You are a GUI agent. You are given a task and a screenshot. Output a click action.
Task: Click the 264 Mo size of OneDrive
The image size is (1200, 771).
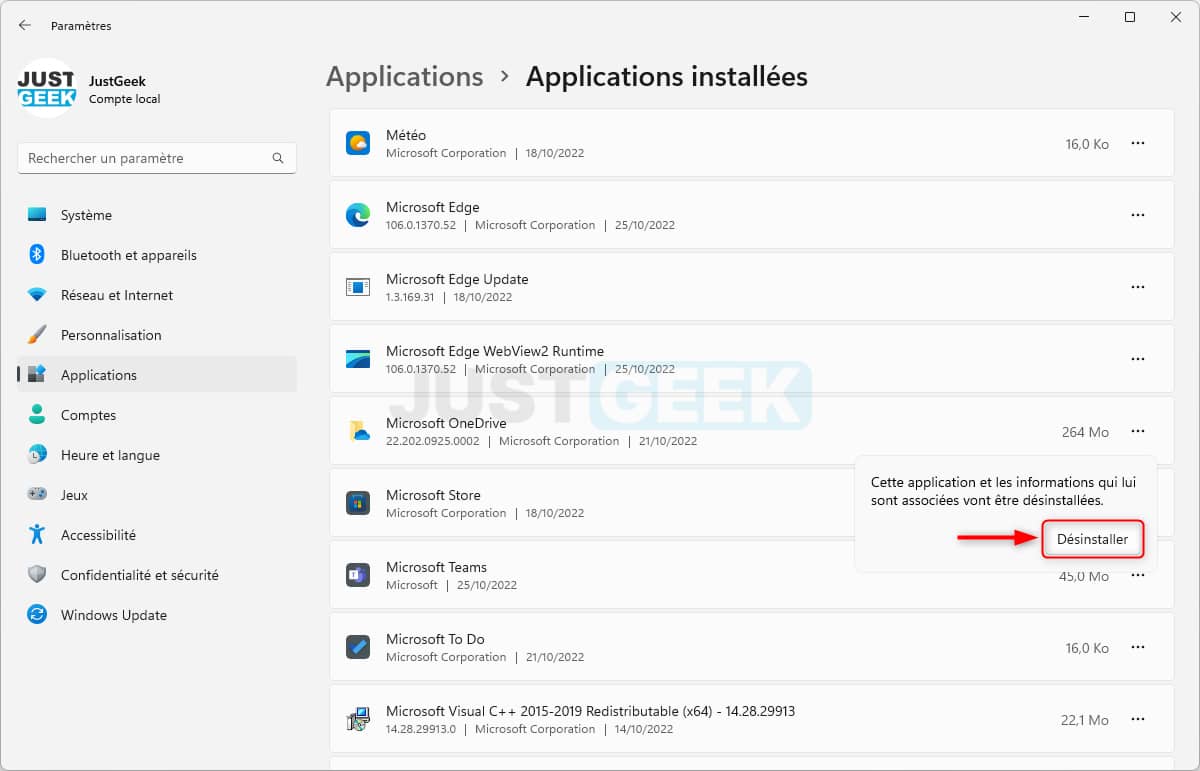point(1085,432)
